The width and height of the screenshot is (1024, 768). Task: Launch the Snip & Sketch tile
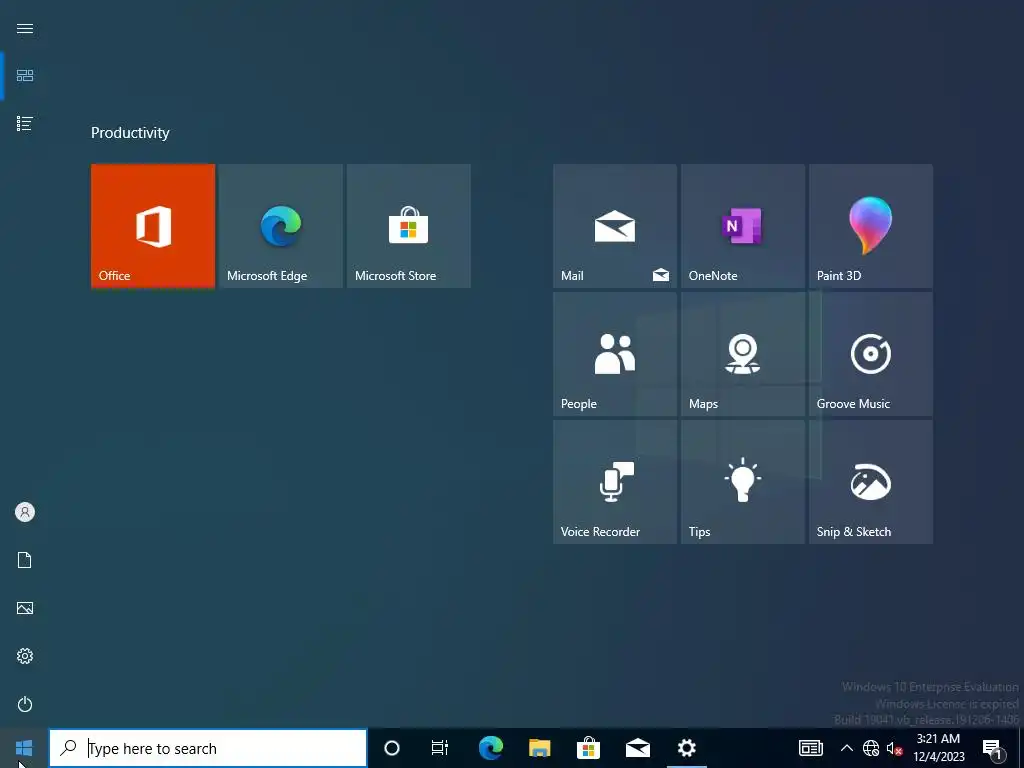coord(871,482)
